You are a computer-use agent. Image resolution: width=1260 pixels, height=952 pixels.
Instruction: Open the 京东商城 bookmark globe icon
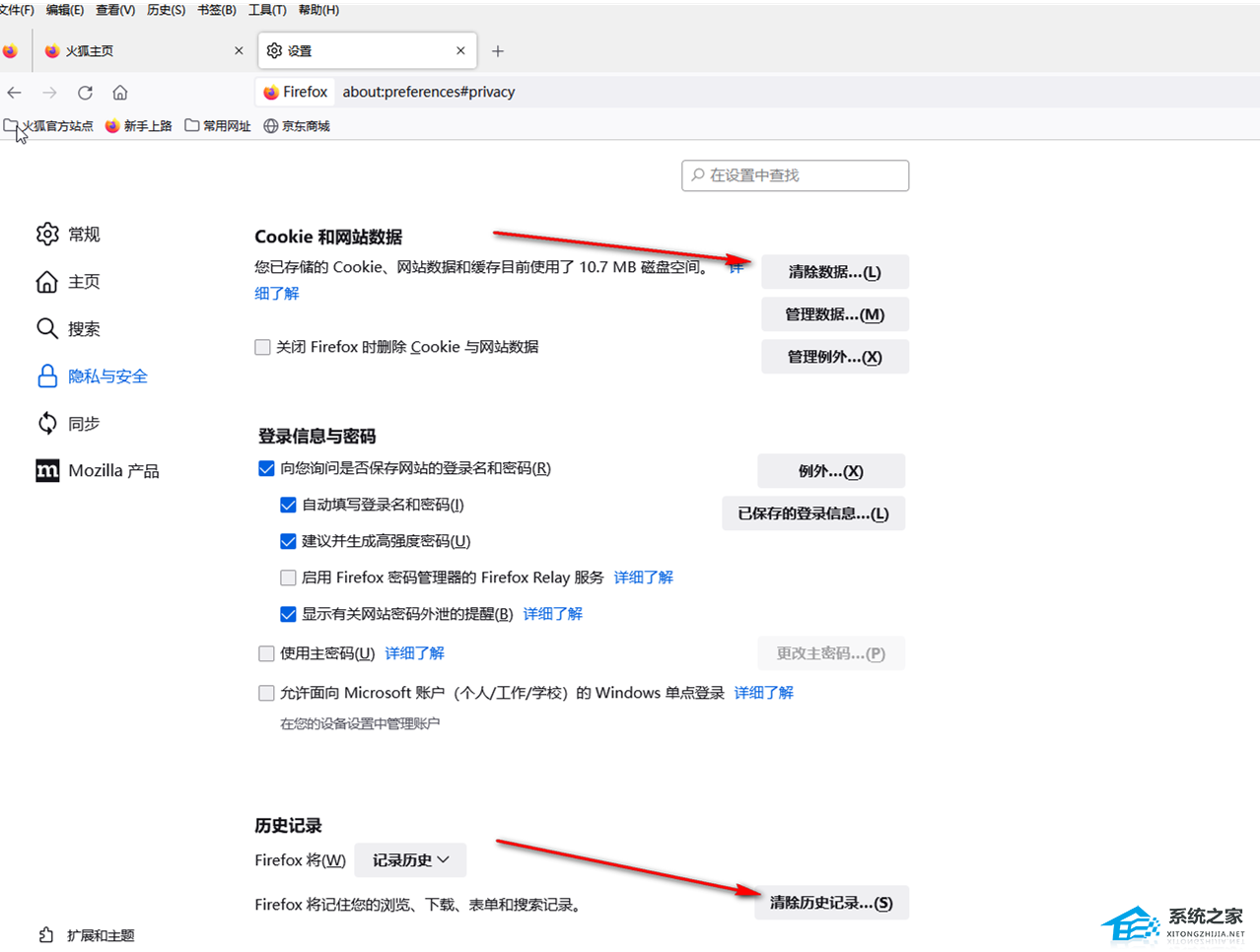(268, 125)
